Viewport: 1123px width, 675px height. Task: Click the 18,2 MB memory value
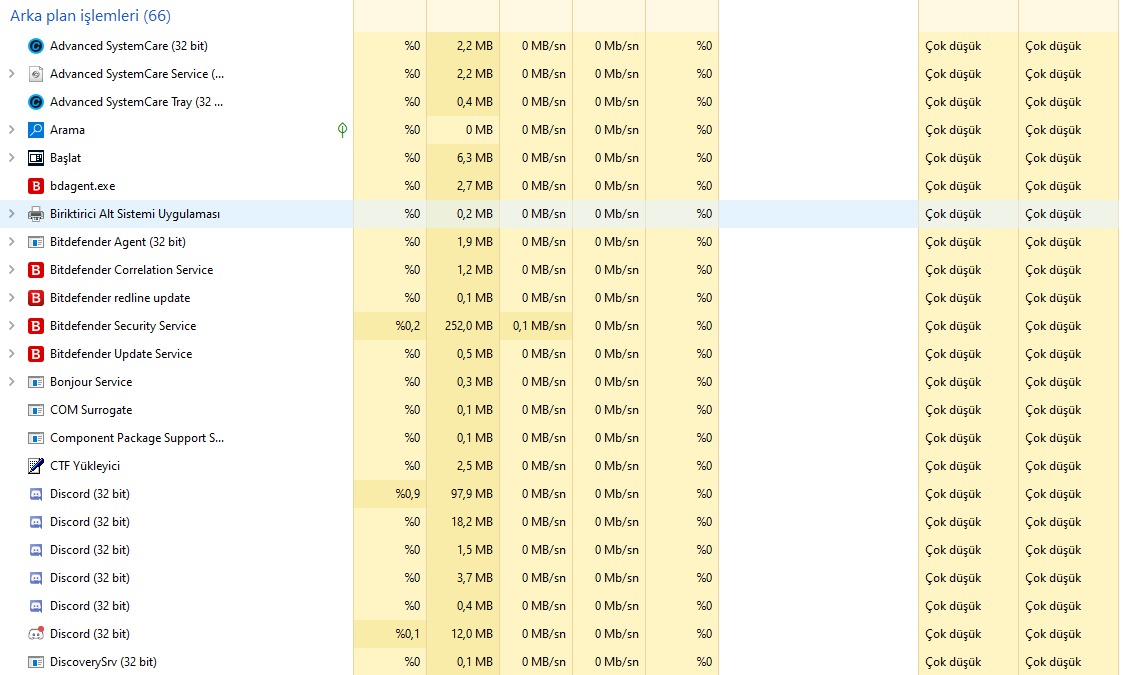click(471, 522)
